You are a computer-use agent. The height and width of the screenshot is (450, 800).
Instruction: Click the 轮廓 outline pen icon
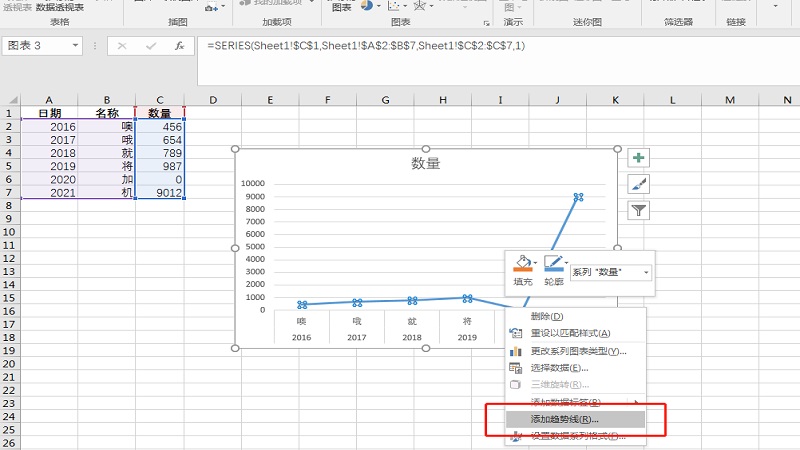[552, 265]
